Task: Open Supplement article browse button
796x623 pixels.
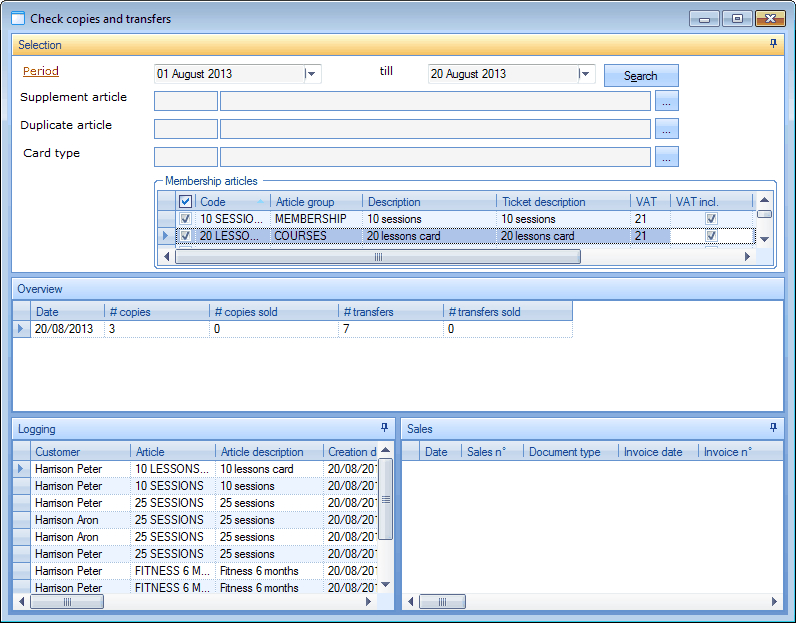Action: 667,100
